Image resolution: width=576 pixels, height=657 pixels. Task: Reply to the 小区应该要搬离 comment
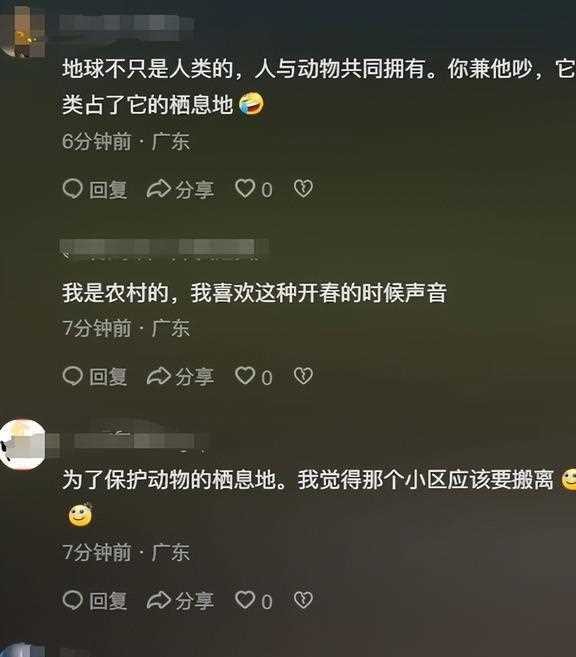click(95, 600)
